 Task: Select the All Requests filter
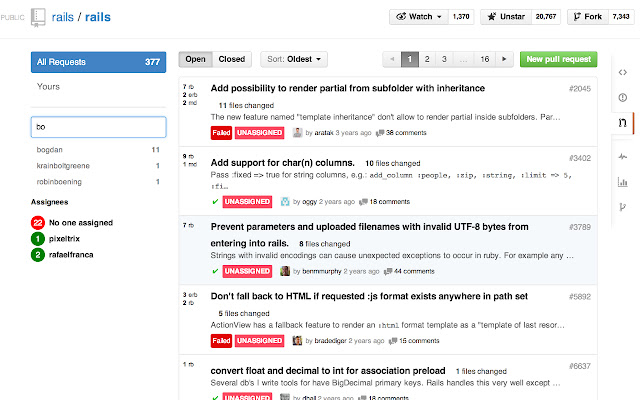[98, 62]
